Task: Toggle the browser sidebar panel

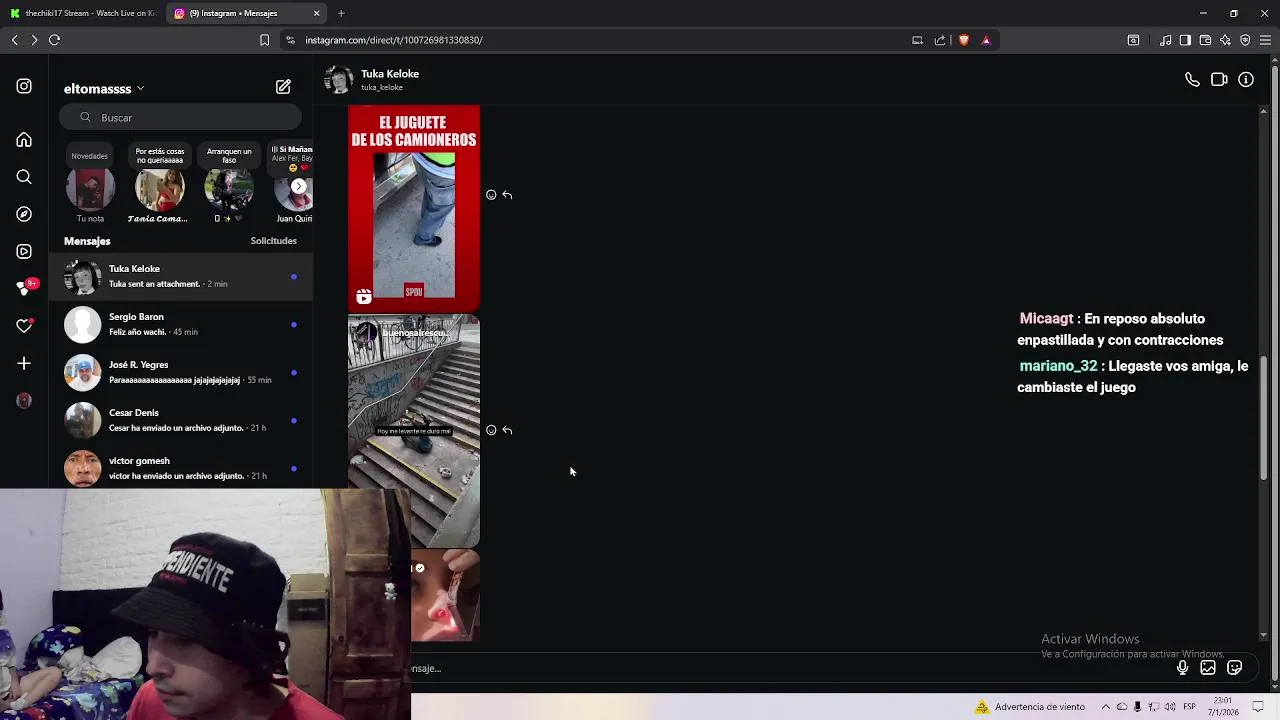Action: [1185, 40]
